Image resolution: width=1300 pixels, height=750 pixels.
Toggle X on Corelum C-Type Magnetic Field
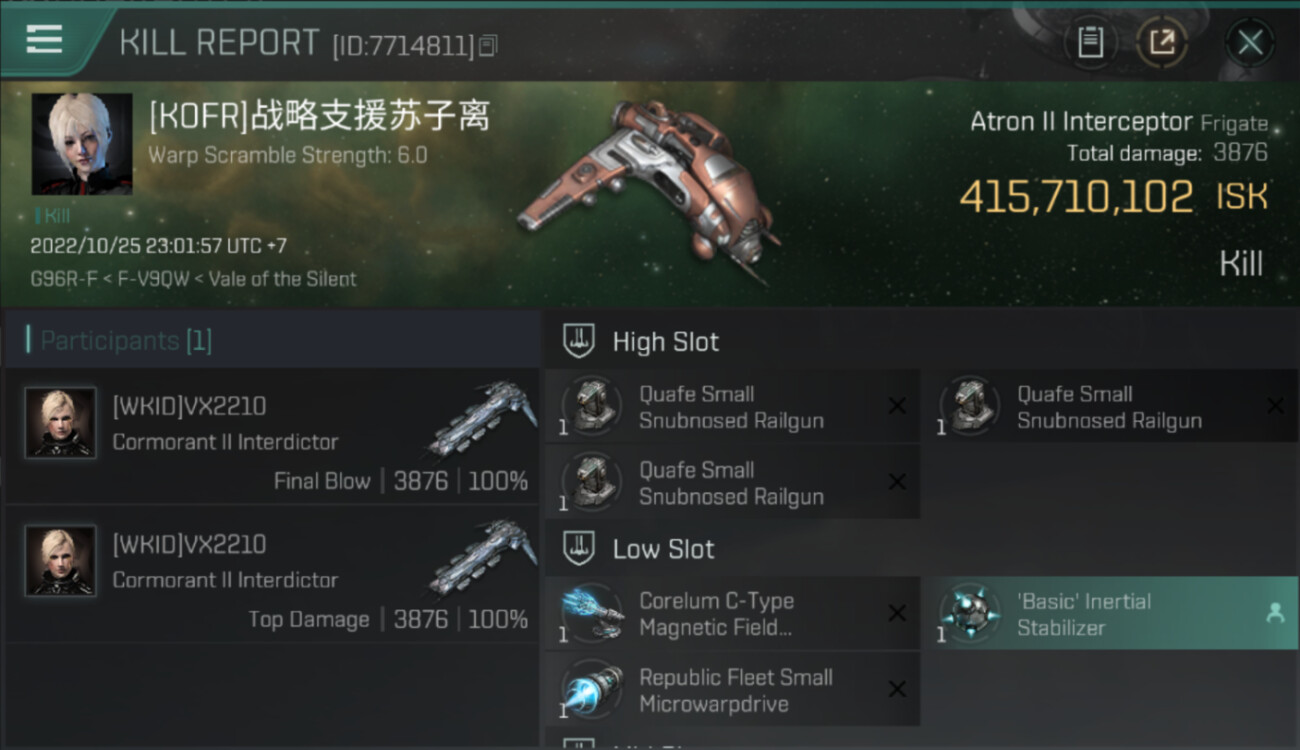coord(897,613)
